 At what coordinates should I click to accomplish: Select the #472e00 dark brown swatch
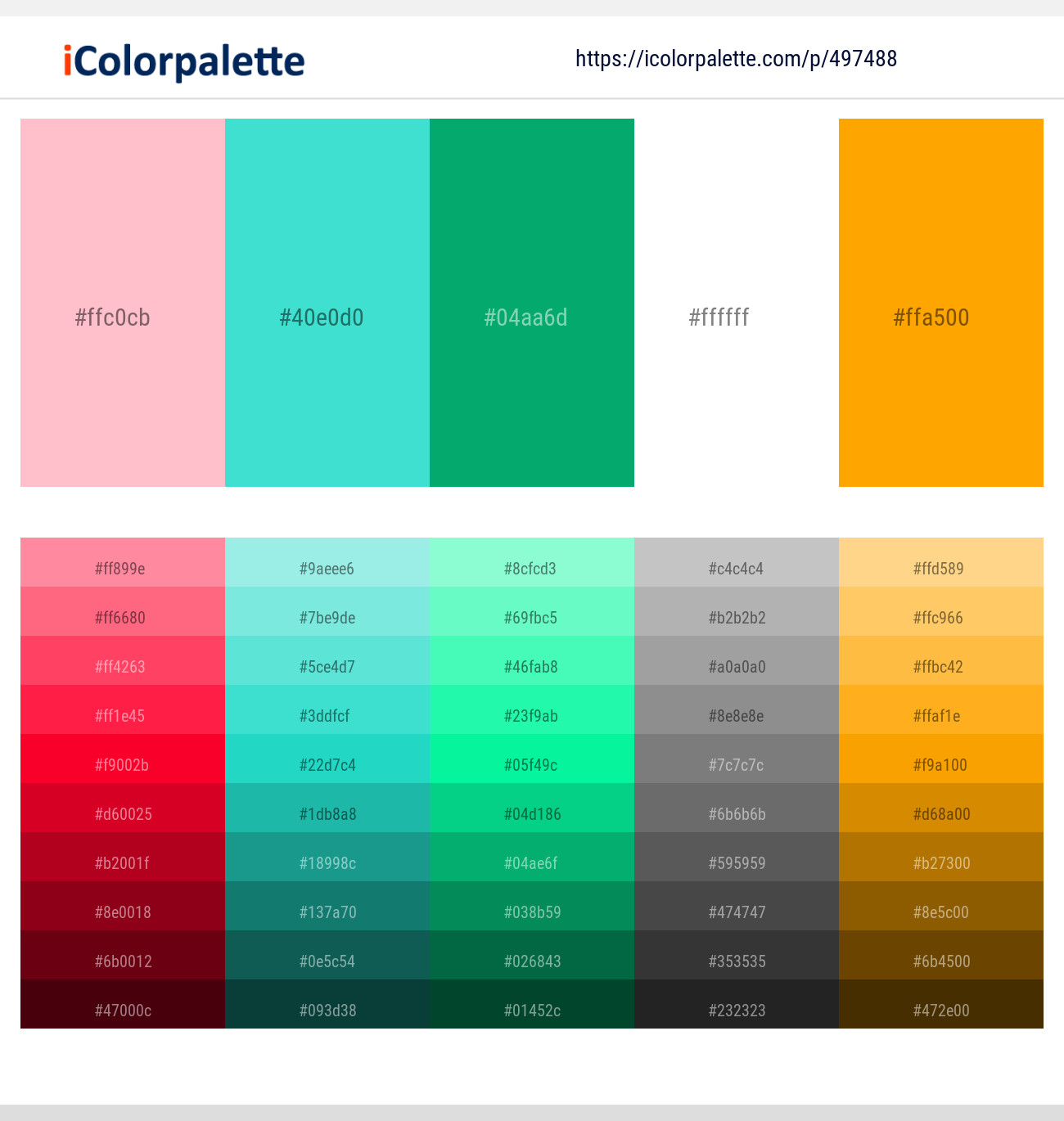tap(940, 1011)
